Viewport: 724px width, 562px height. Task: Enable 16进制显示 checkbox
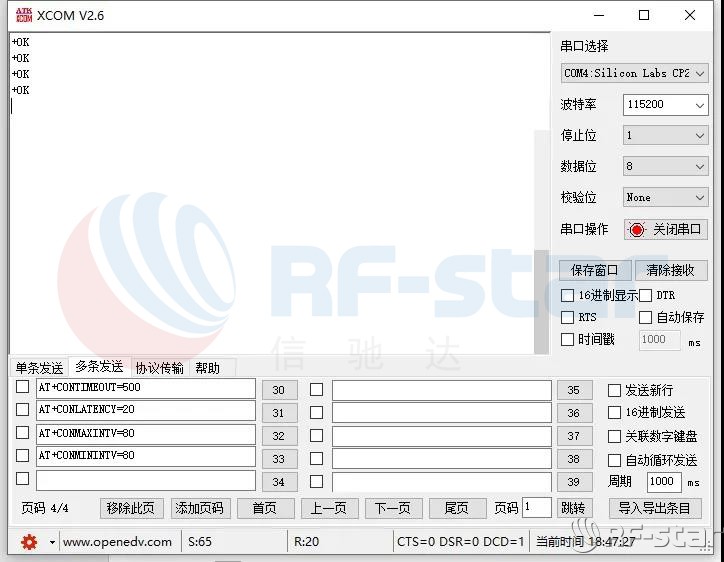pos(567,295)
